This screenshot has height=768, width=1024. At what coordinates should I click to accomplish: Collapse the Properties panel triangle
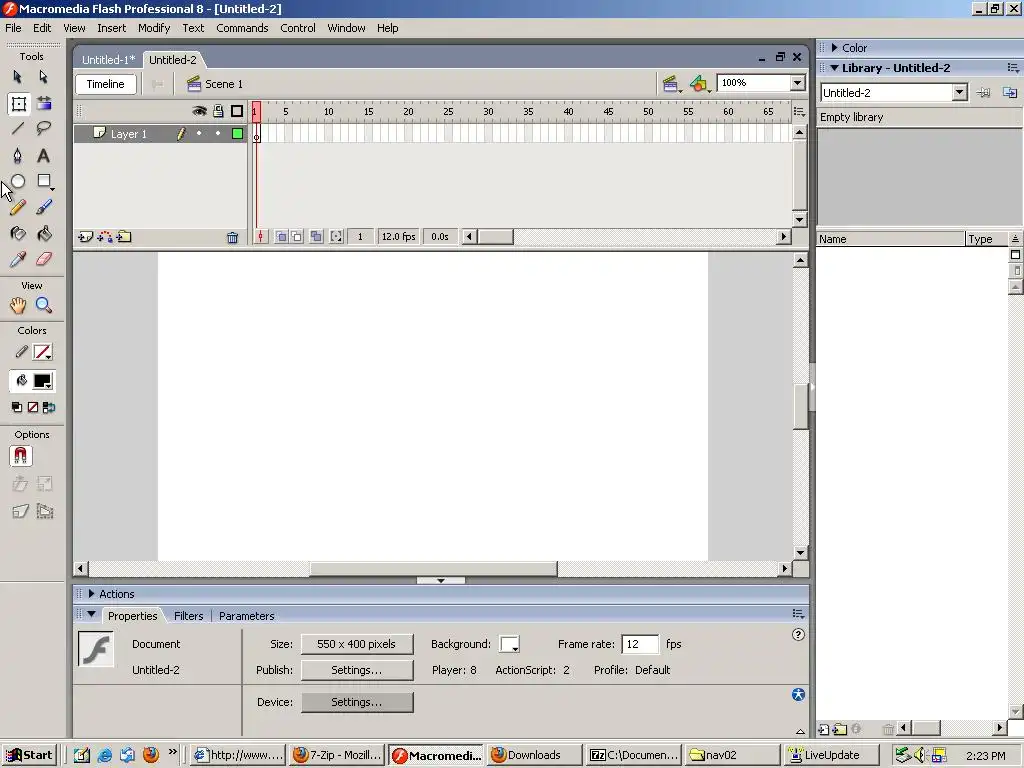click(x=91, y=615)
